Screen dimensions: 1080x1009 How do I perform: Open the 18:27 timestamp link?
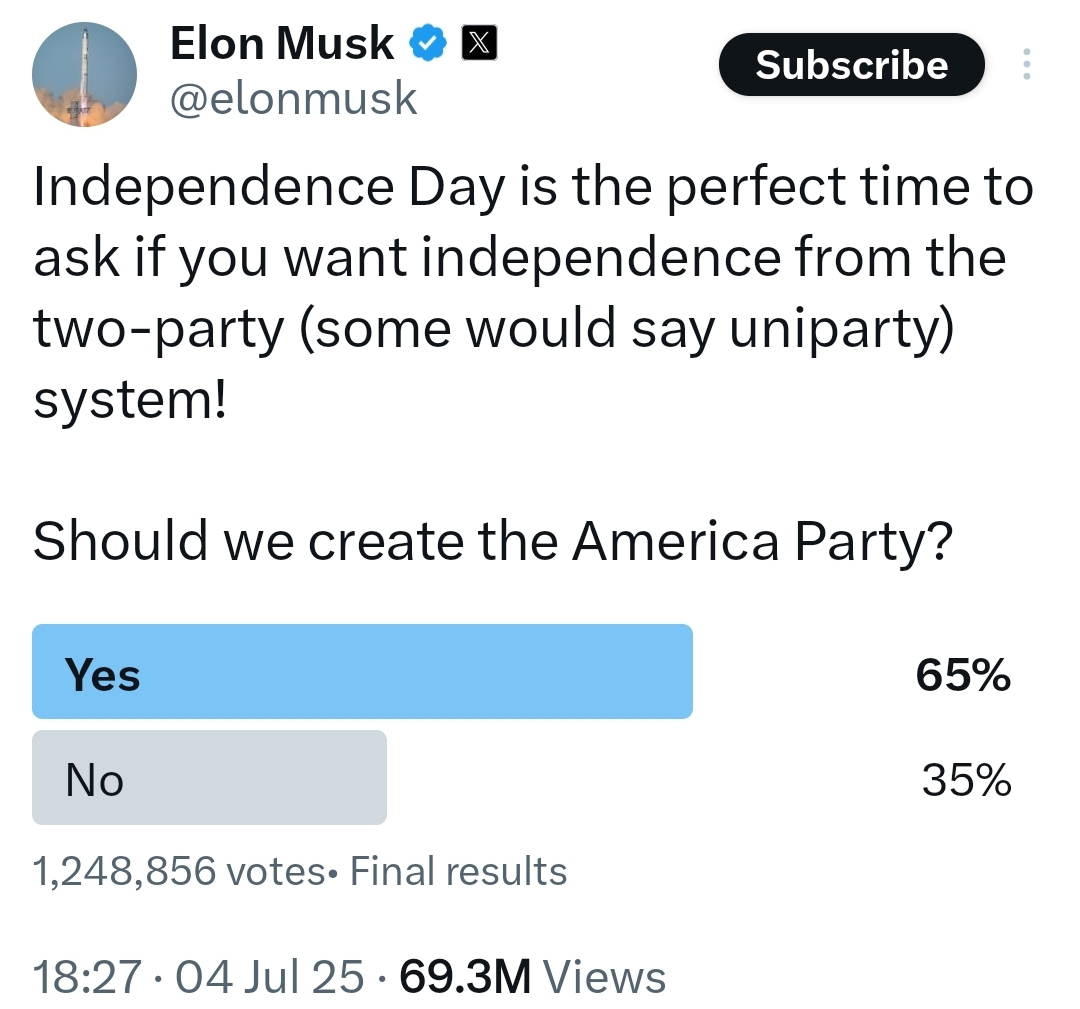(87, 977)
